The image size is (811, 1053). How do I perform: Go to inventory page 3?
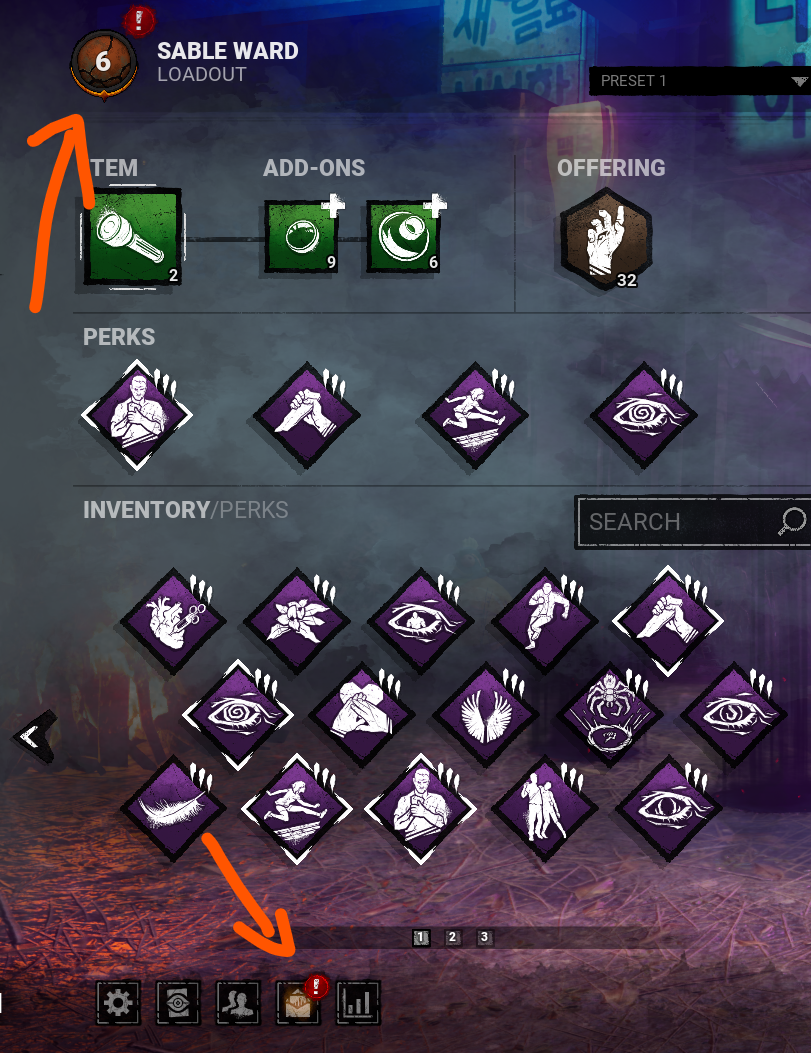click(484, 937)
